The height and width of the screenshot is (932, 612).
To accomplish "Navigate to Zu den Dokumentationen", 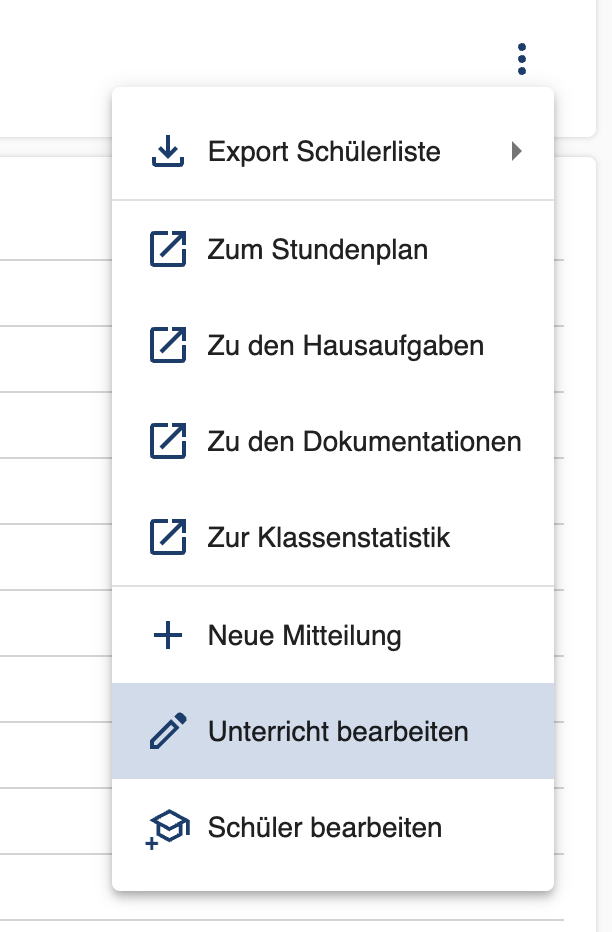I will [x=364, y=442].
